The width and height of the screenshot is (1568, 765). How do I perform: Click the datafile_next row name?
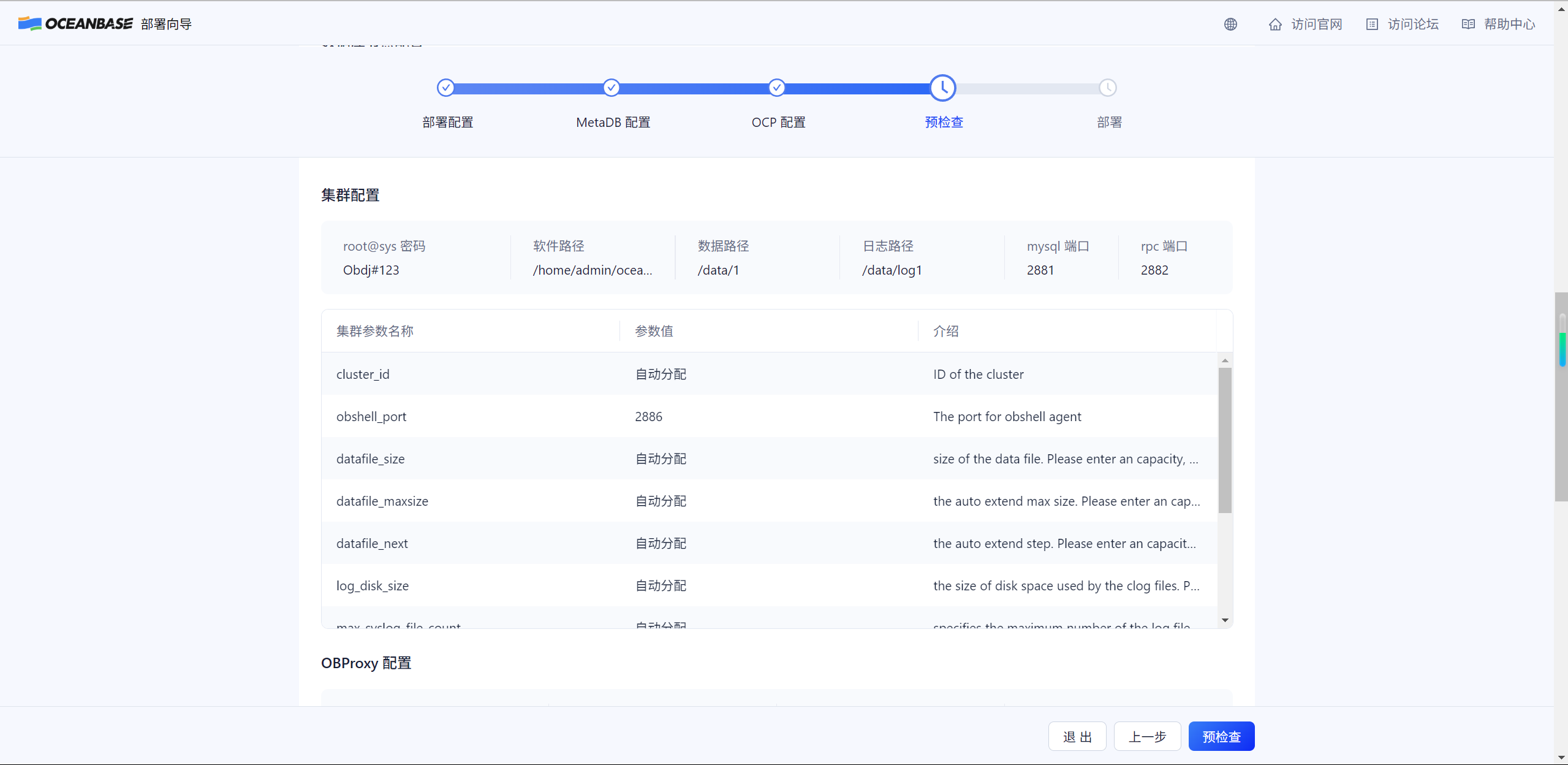click(x=372, y=543)
